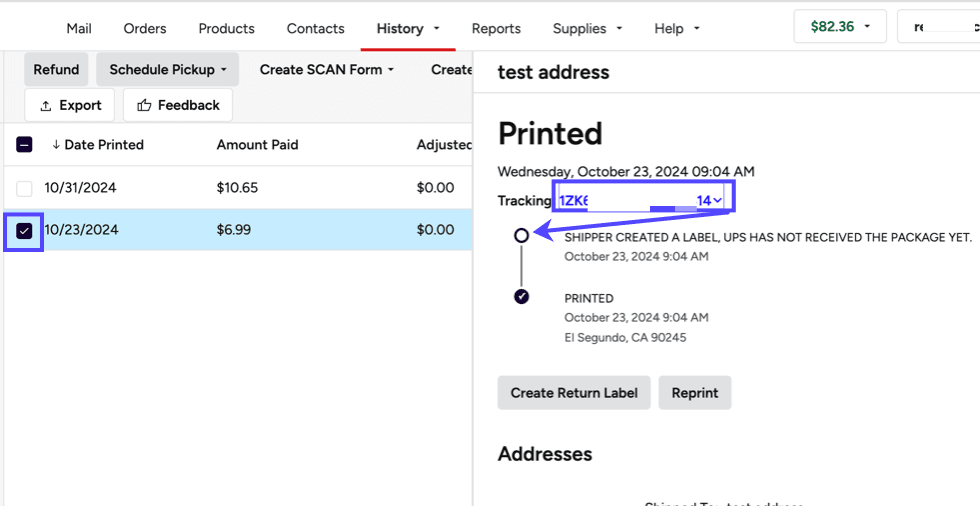980x506 pixels.
Task: Expand the Help menu
Action: coord(677,28)
